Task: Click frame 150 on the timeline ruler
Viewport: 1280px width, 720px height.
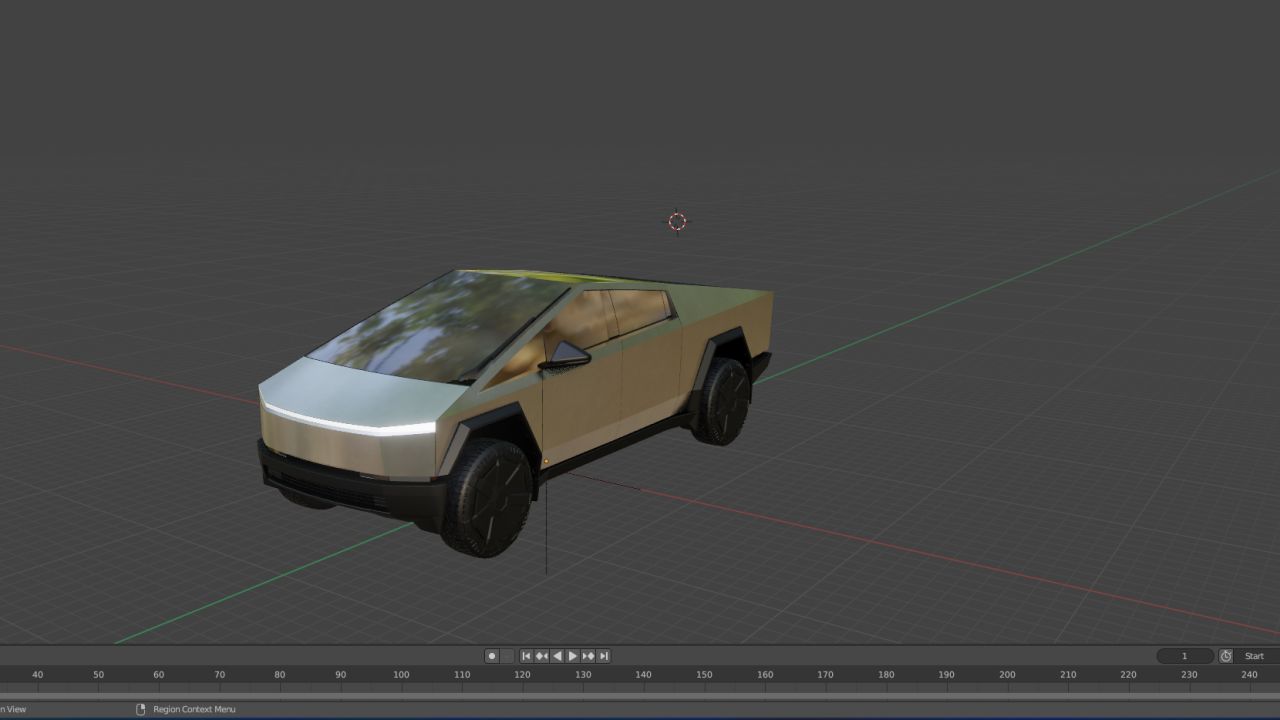Action: tap(704, 675)
